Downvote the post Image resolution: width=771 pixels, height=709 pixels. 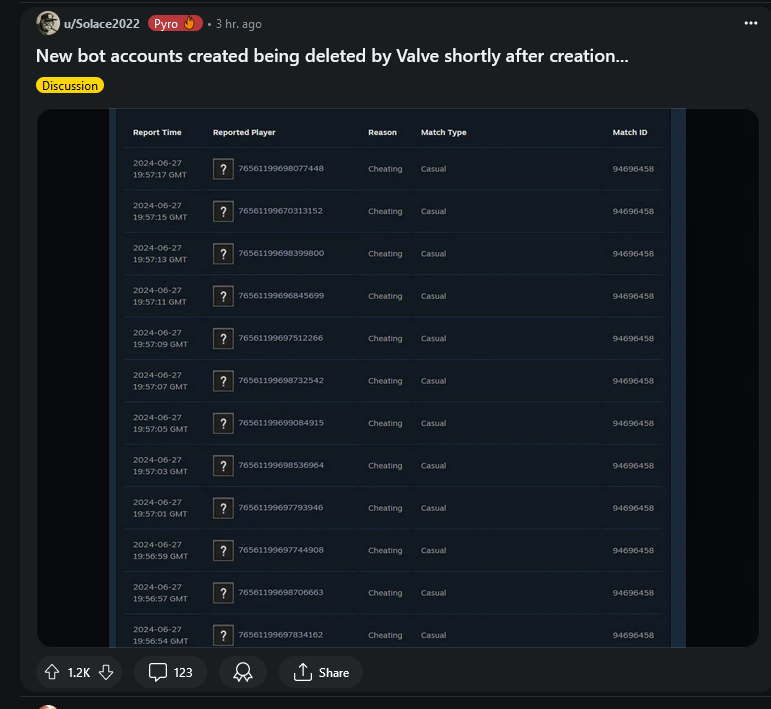106,672
